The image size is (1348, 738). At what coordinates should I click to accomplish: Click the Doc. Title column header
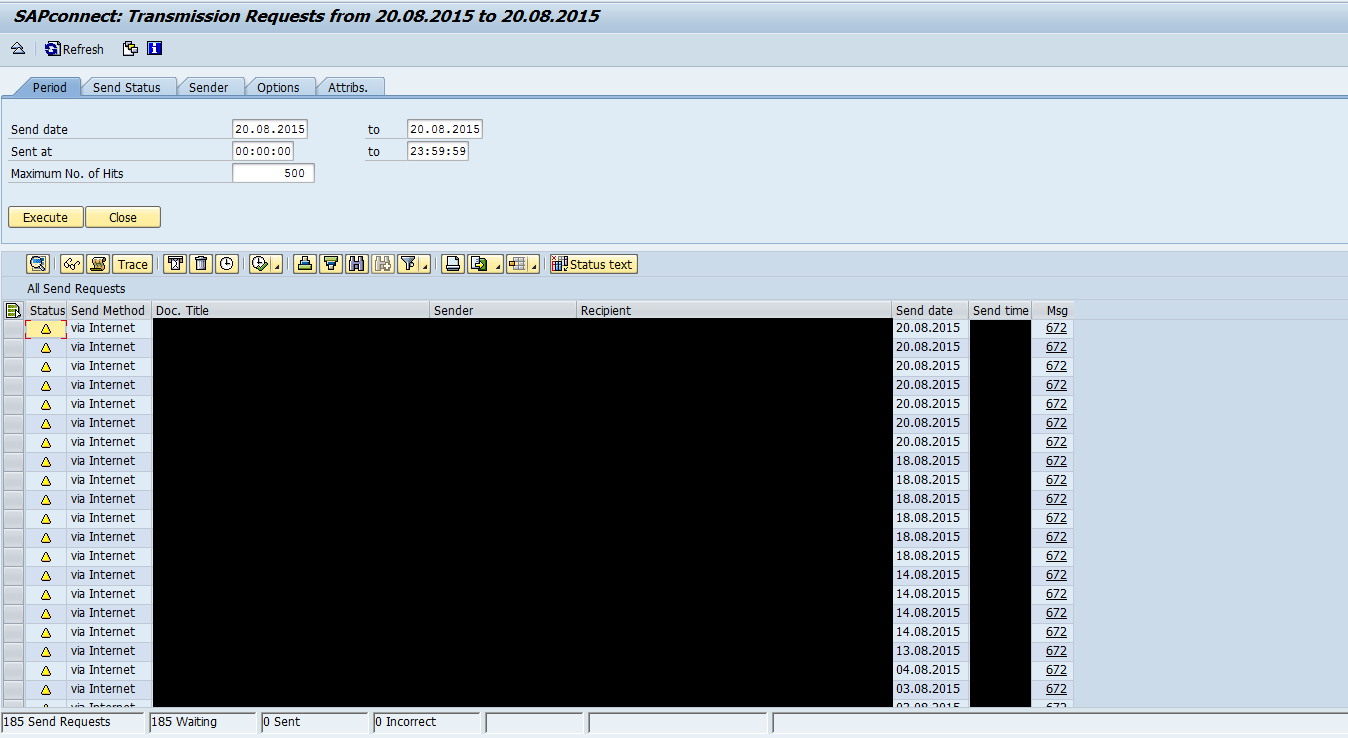coord(291,310)
